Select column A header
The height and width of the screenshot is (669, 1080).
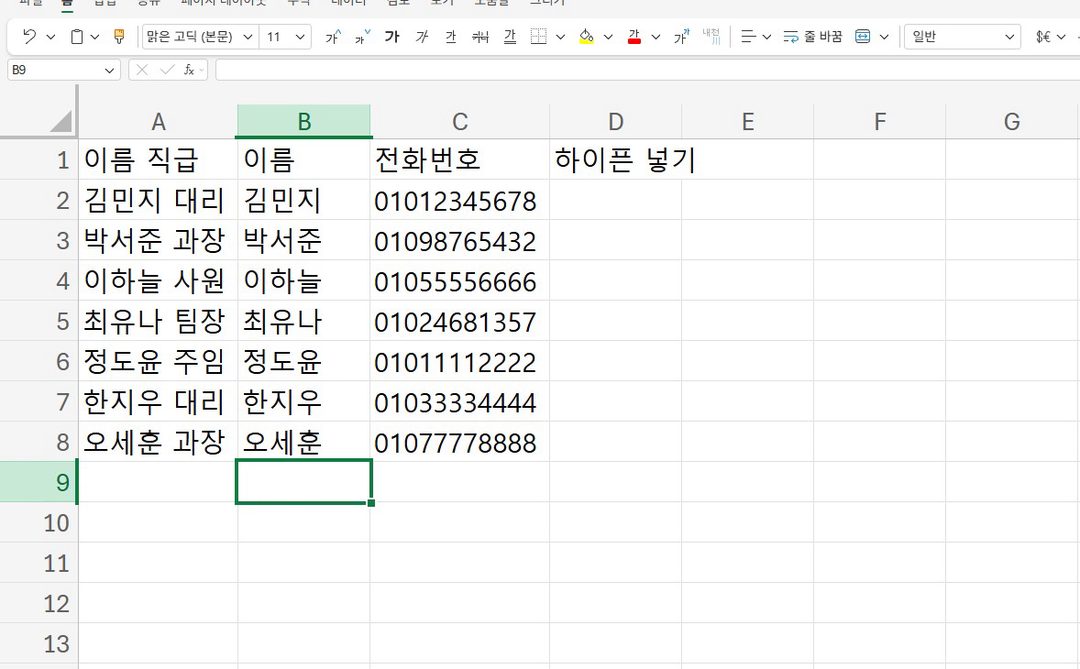[x=158, y=121]
